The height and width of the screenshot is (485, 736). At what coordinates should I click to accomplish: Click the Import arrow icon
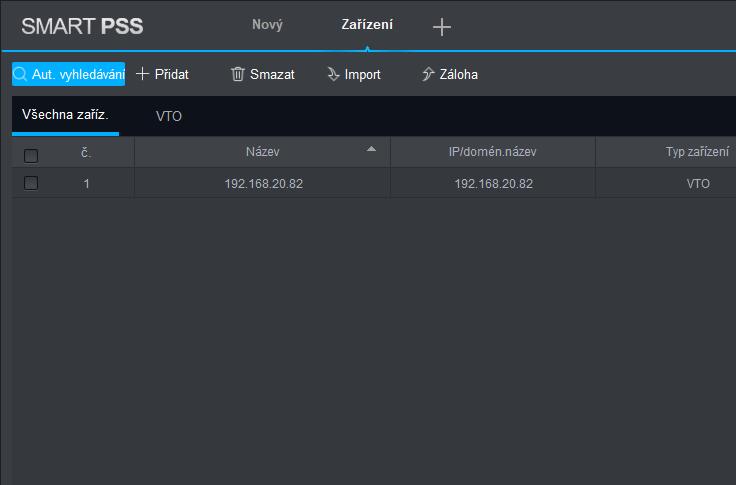click(x=333, y=74)
